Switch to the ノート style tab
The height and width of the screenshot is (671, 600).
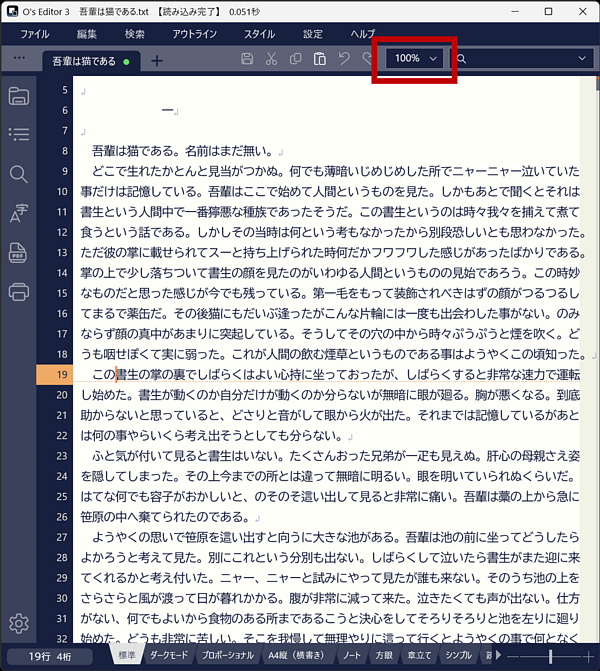click(352, 655)
